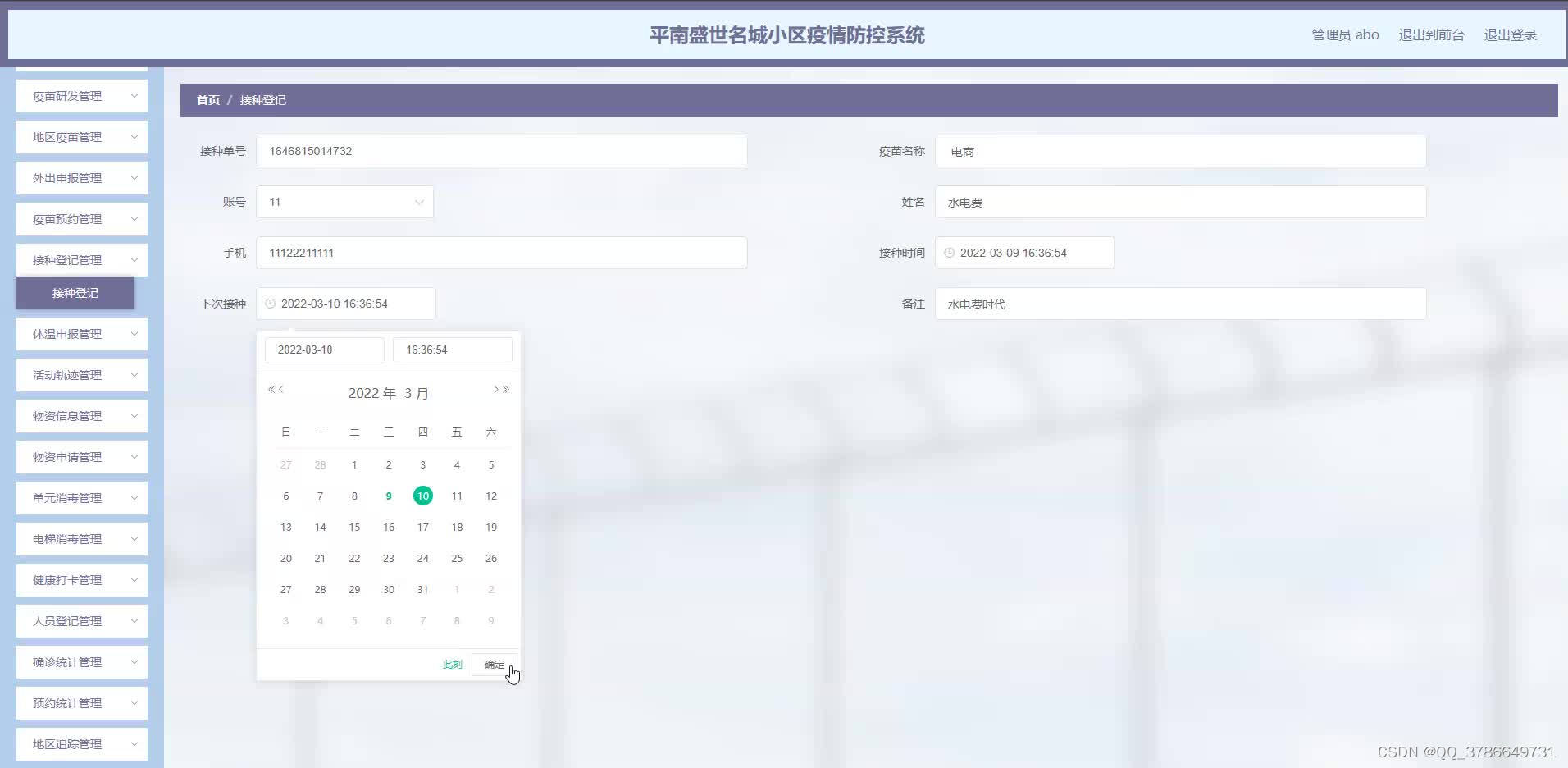Screen dimensions: 1568x768
Task: Open 预约统计管理 menu
Action: pyautogui.click(x=82, y=703)
